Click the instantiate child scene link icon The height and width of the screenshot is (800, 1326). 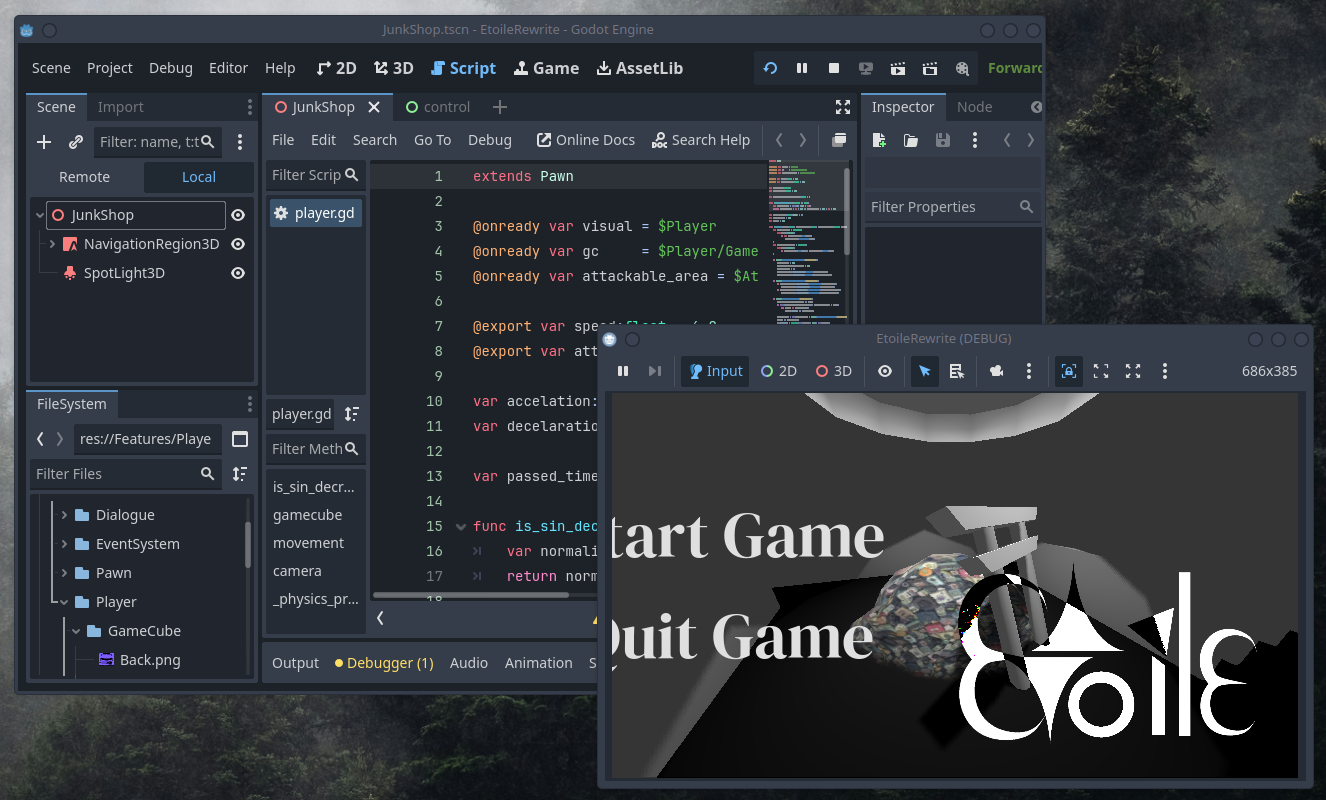[76, 142]
